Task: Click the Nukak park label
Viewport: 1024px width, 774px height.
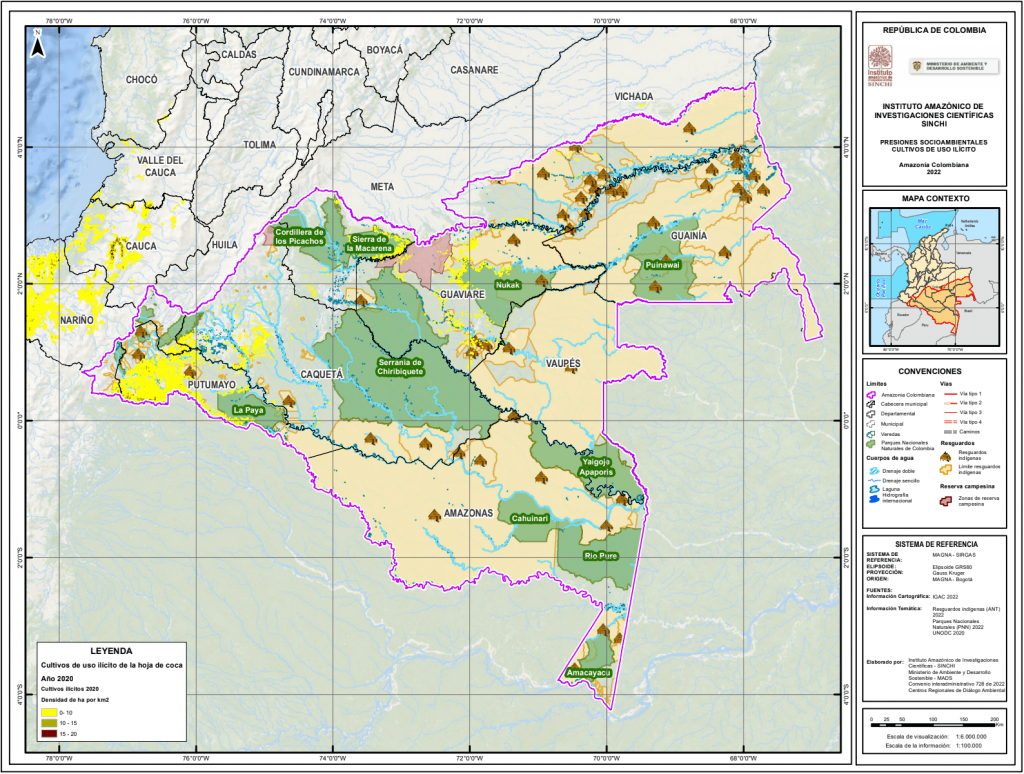Action: tap(507, 285)
